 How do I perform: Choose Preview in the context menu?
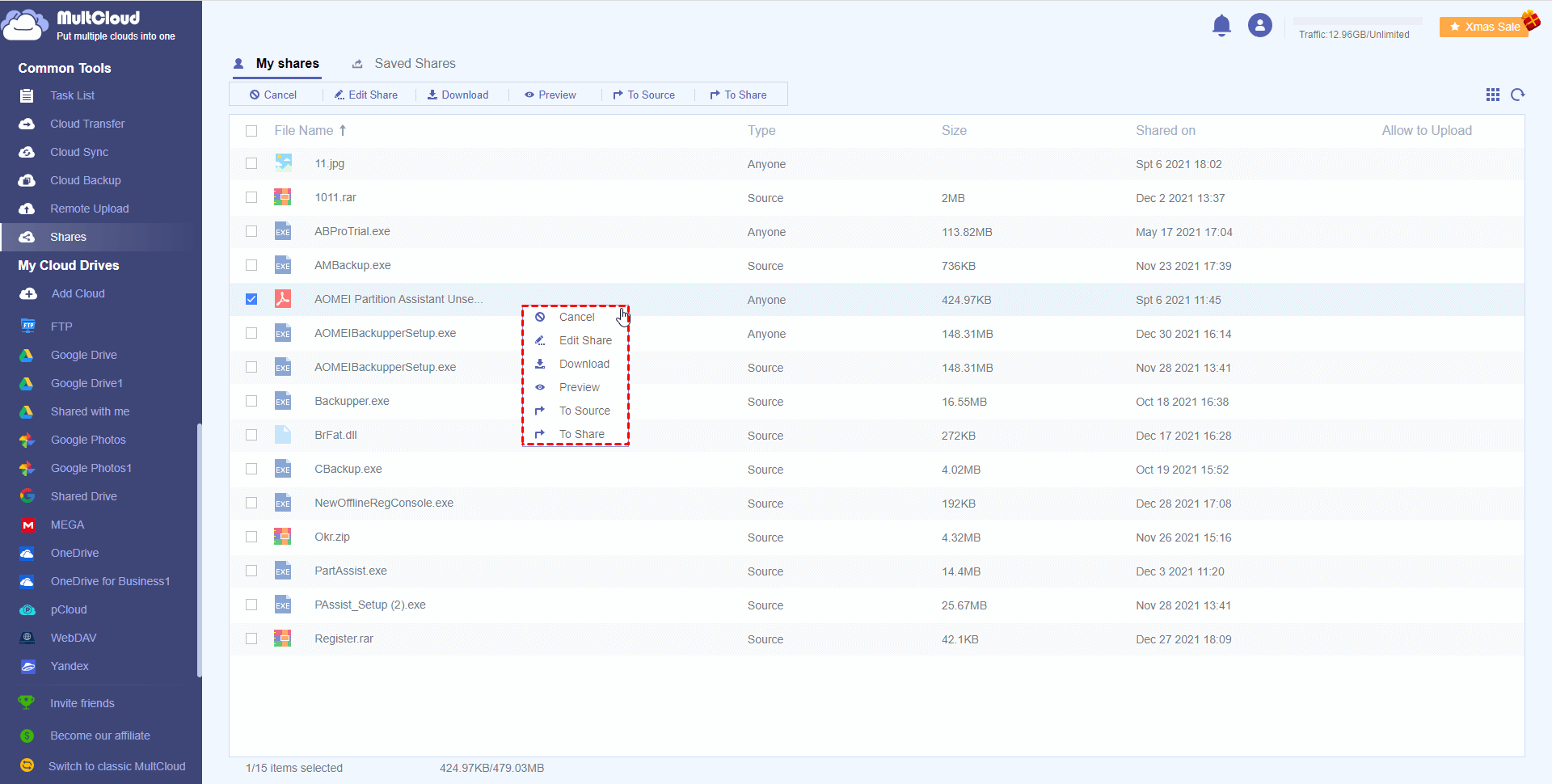coord(576,387)
